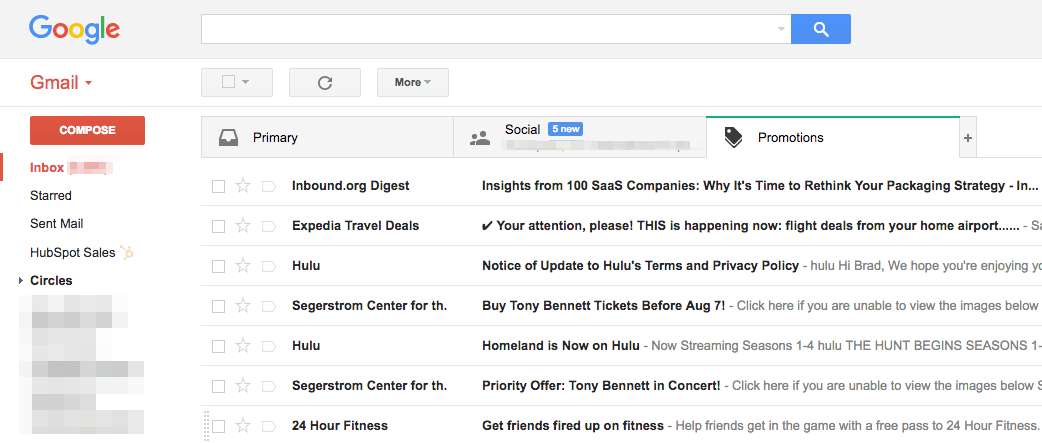Star the Homeland is Now on Hulu email
The image size is (1042, 443).
coord(243,345)
